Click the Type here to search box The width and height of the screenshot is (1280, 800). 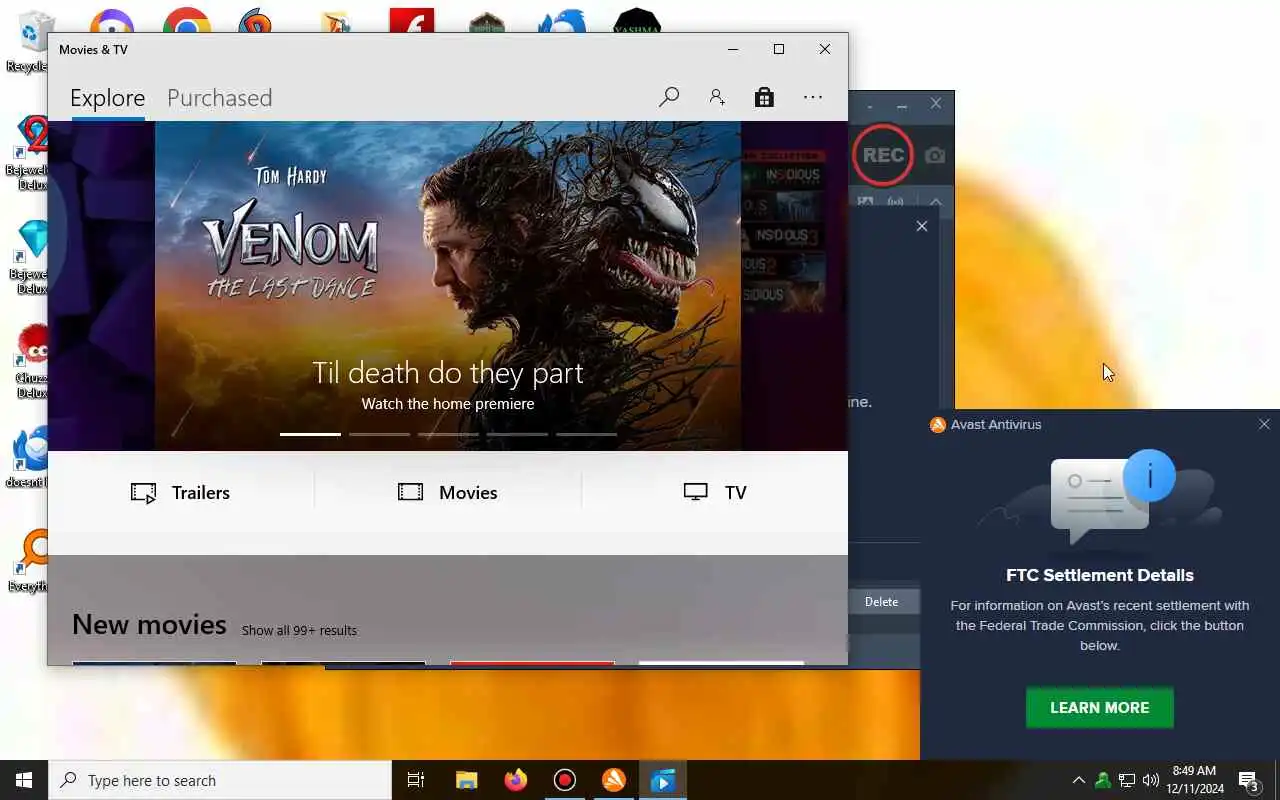[220, 780]
